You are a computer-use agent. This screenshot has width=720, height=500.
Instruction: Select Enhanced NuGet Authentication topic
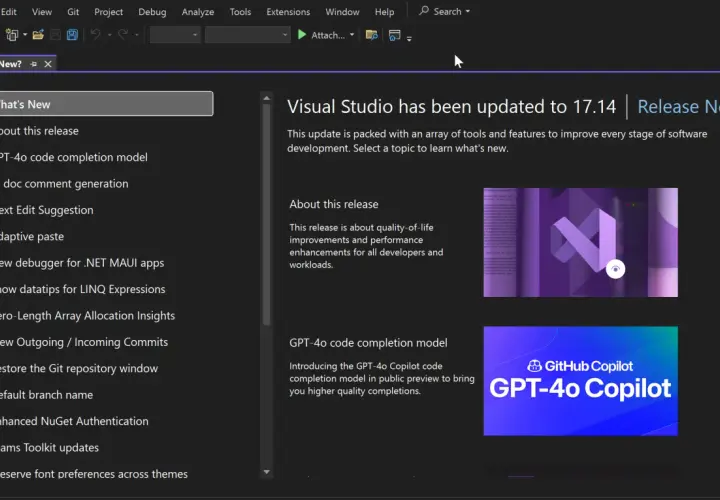pyautogui.click(x=74, y=421)
